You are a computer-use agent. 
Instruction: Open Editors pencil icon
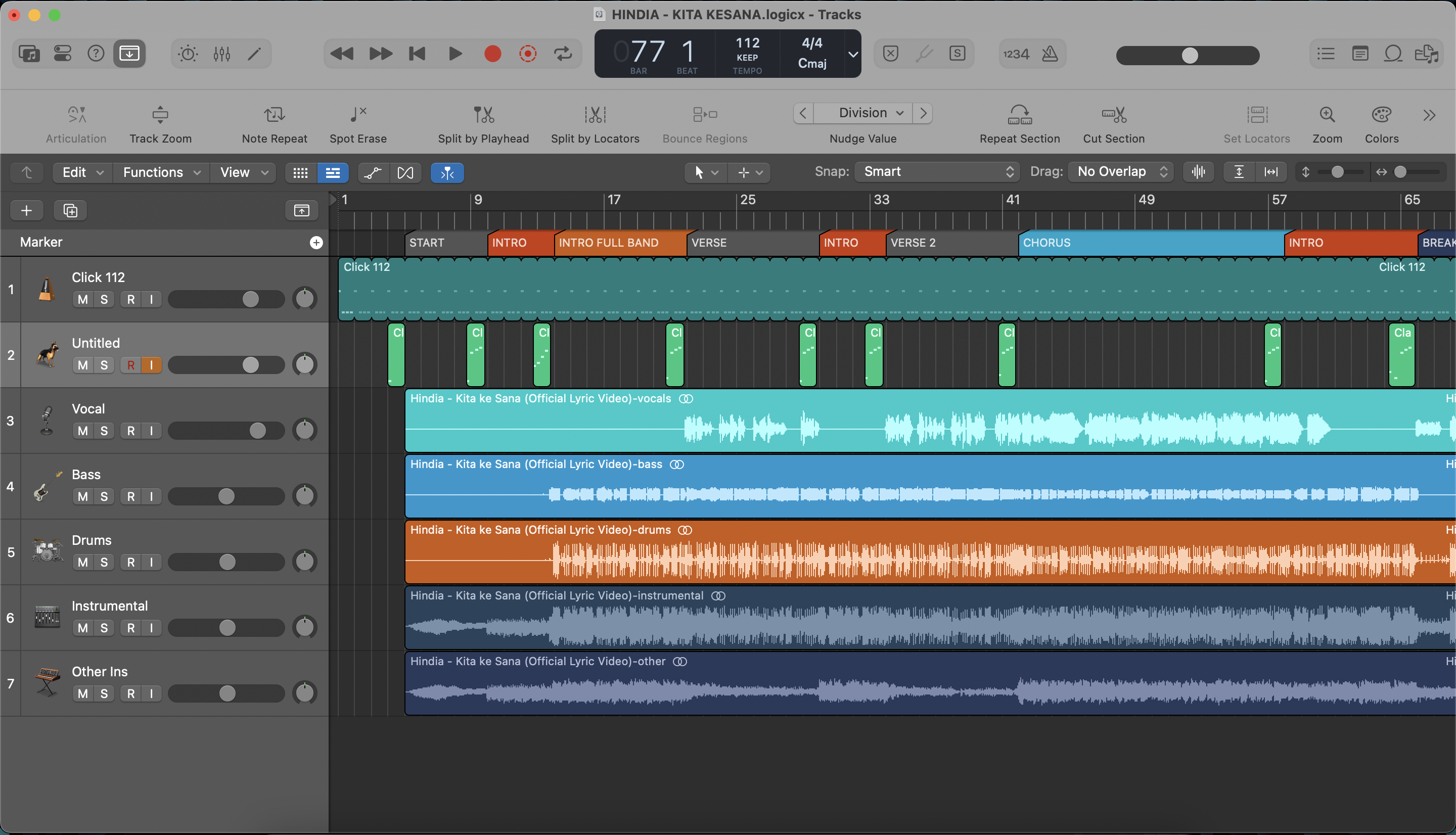[x=255, y=54]
